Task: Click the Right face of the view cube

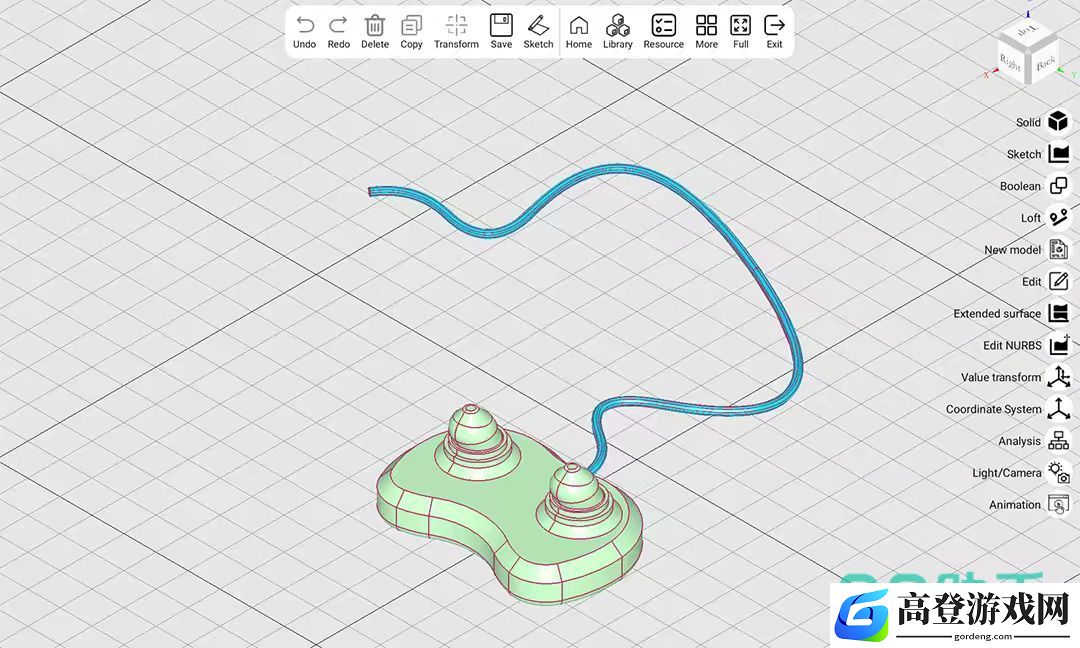Action: tap(1011, 63)
